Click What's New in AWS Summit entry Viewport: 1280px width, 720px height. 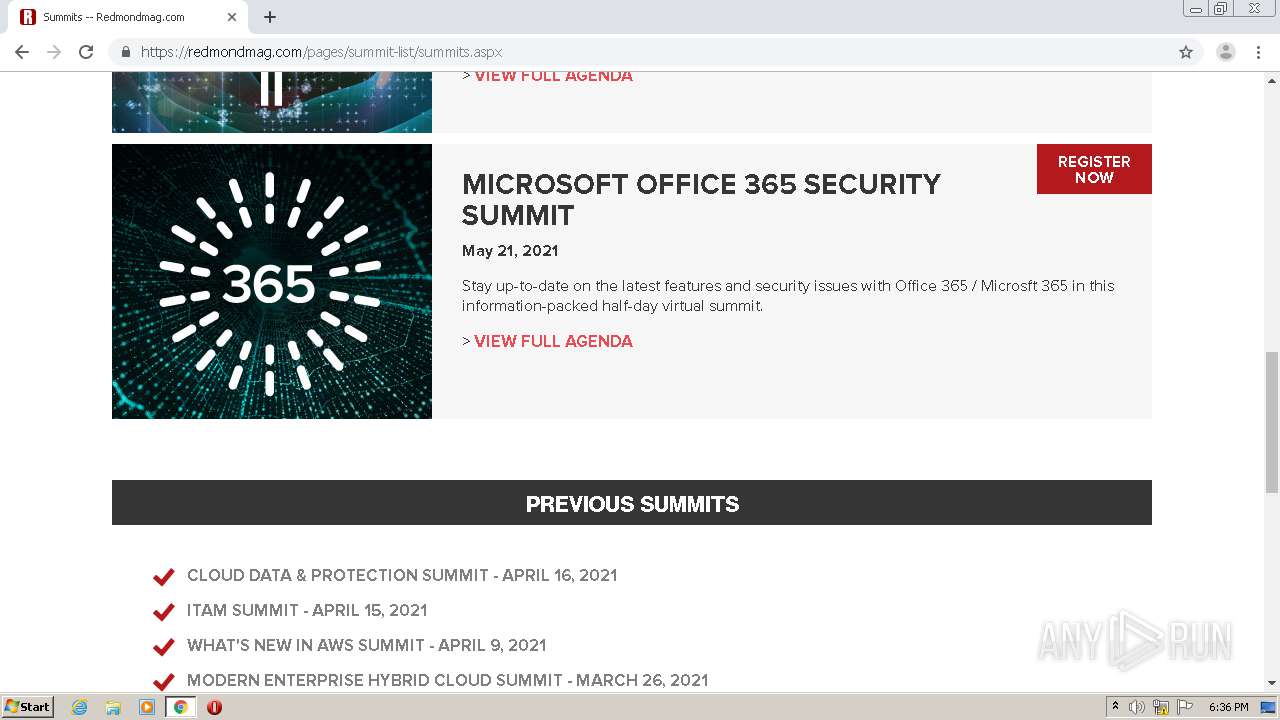[366, 645]
